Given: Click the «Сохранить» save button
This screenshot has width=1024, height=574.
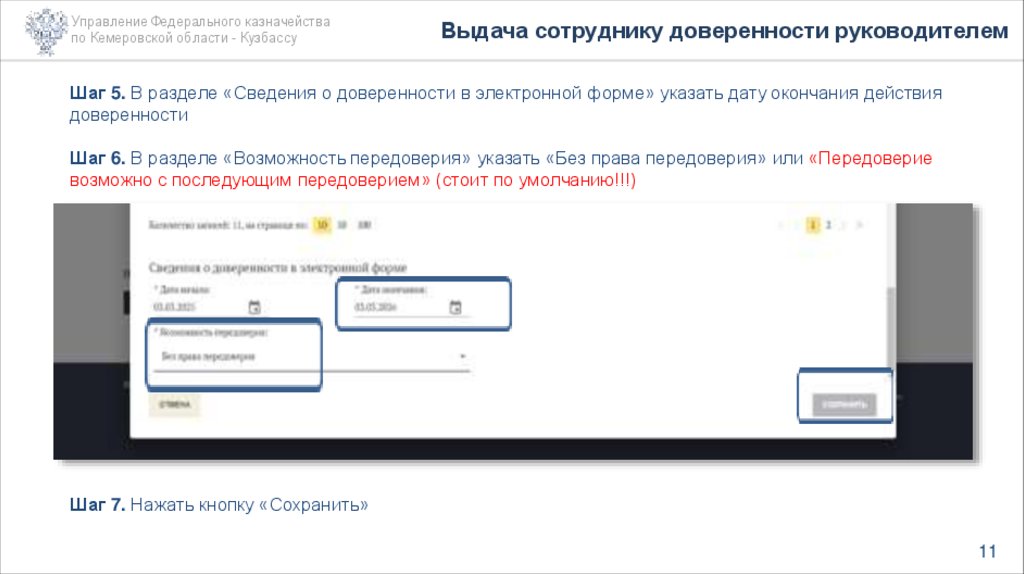Looking at the screenshot, I should tap(844, 405).
